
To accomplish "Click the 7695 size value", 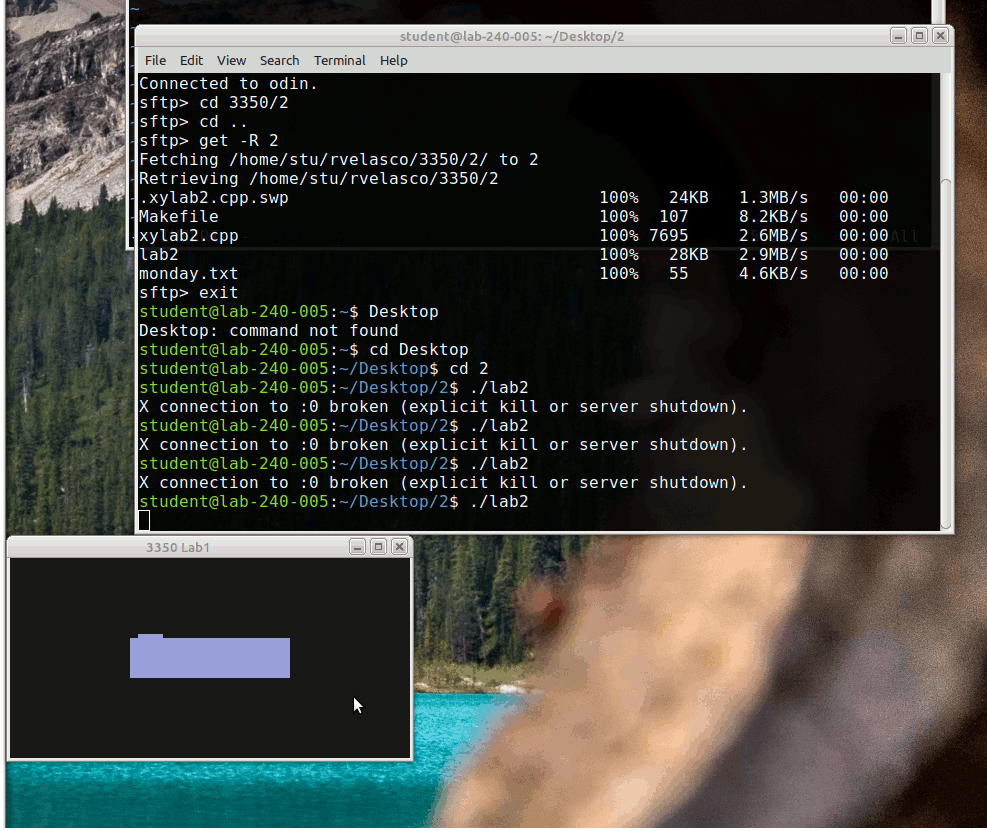I will click(668, 235).
